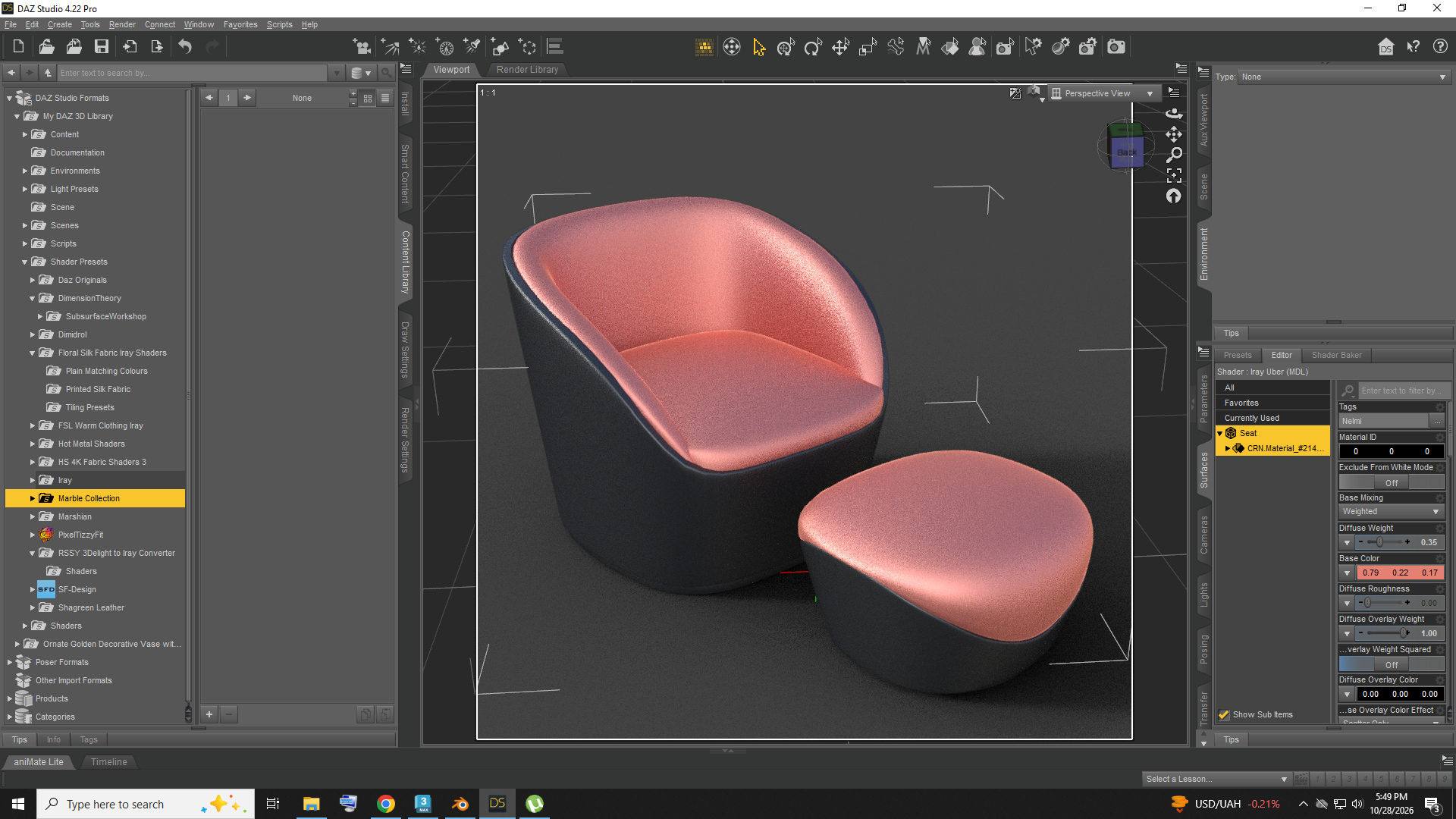This screenshot has width=1456, height=819.
Task: Select Favorites surface filter
Action: pyautogui.click(x=1272, y=403)
